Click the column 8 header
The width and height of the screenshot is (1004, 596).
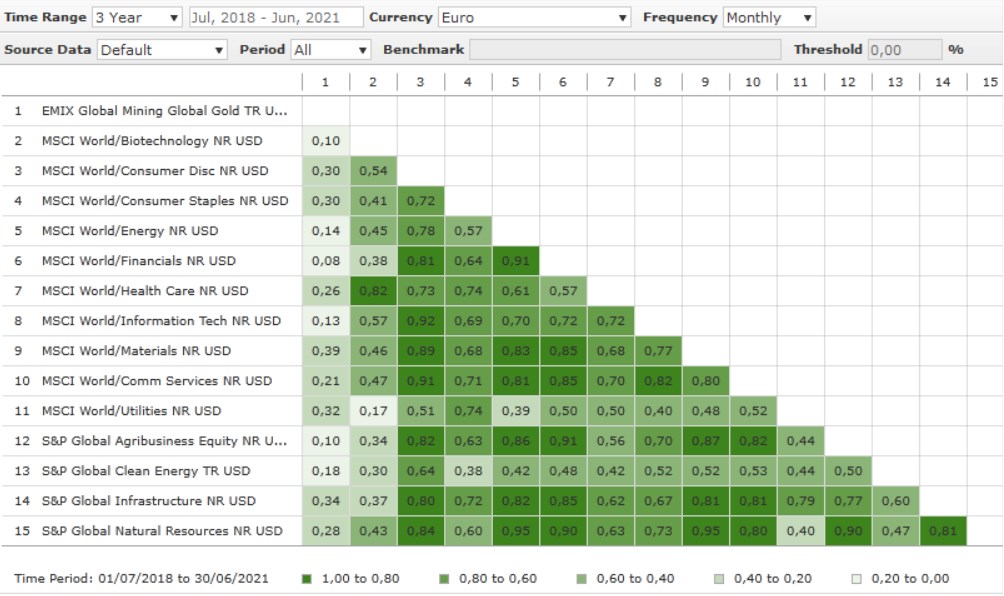tap(658, 82)
